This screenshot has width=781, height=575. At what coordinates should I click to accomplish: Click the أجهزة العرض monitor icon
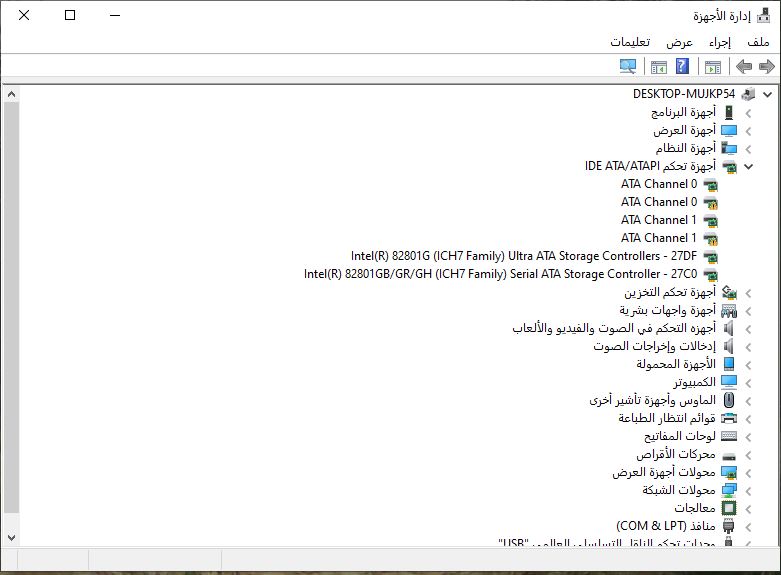coord(729,131)
